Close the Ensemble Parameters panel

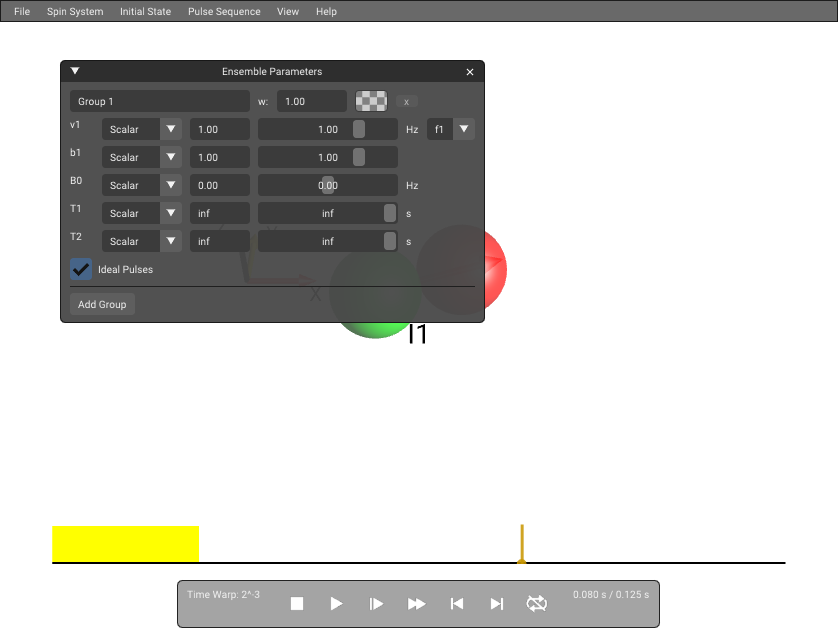(x=470, y=72)
